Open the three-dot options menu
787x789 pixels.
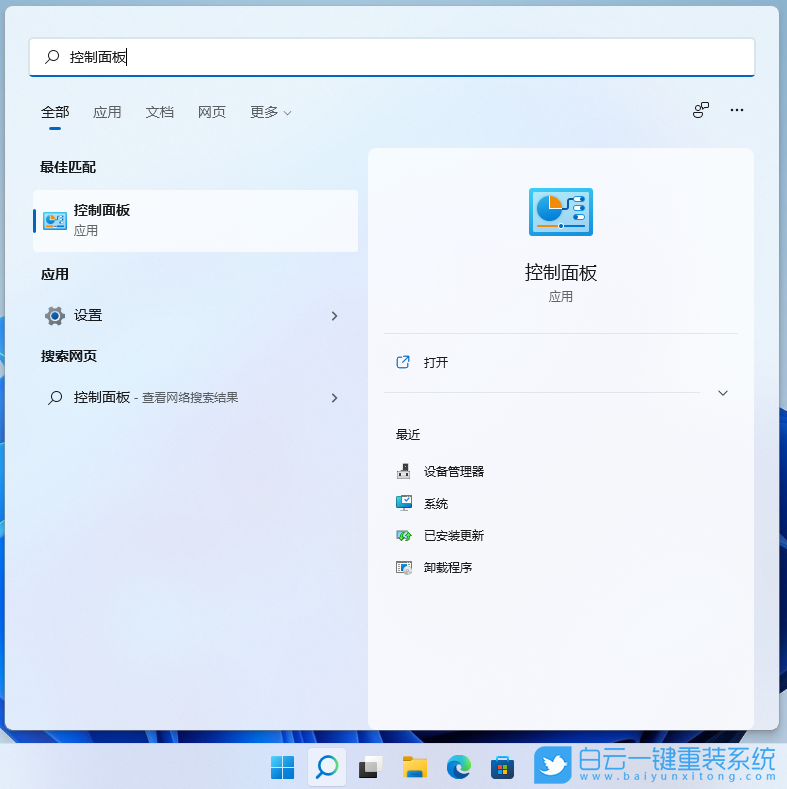[737, 110]
